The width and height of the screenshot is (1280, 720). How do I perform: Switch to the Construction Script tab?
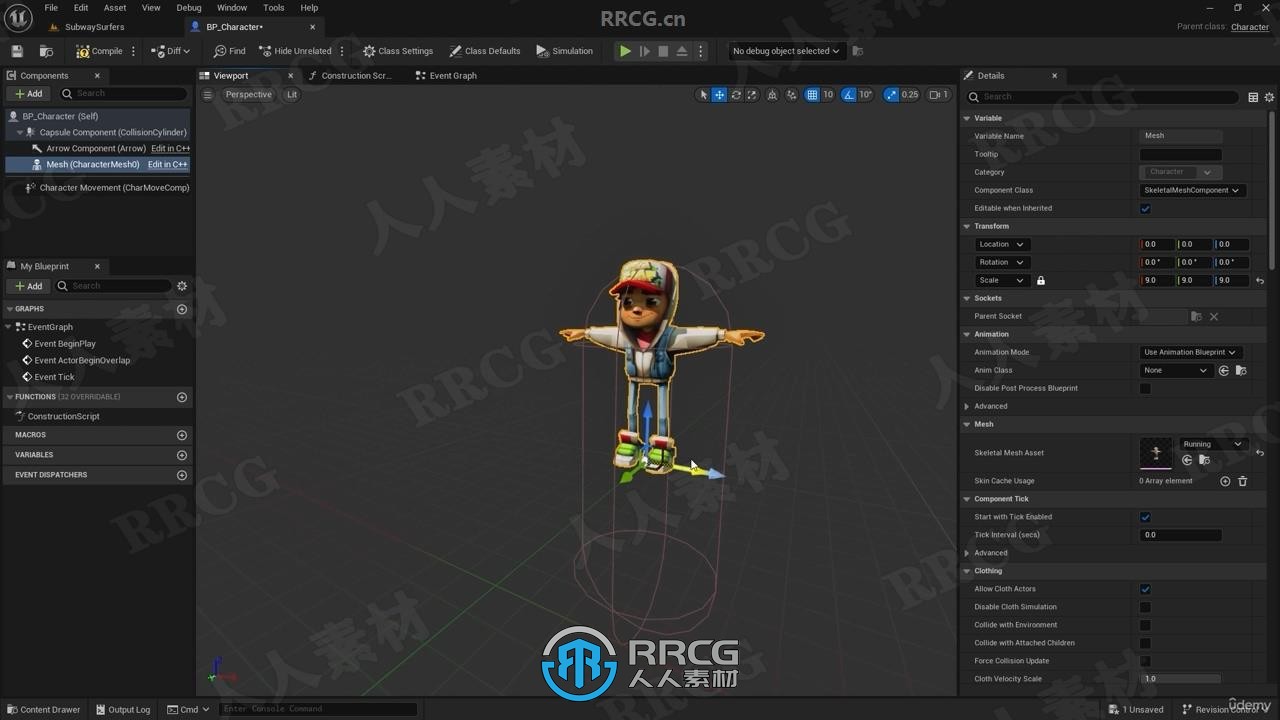pos(349,76)
